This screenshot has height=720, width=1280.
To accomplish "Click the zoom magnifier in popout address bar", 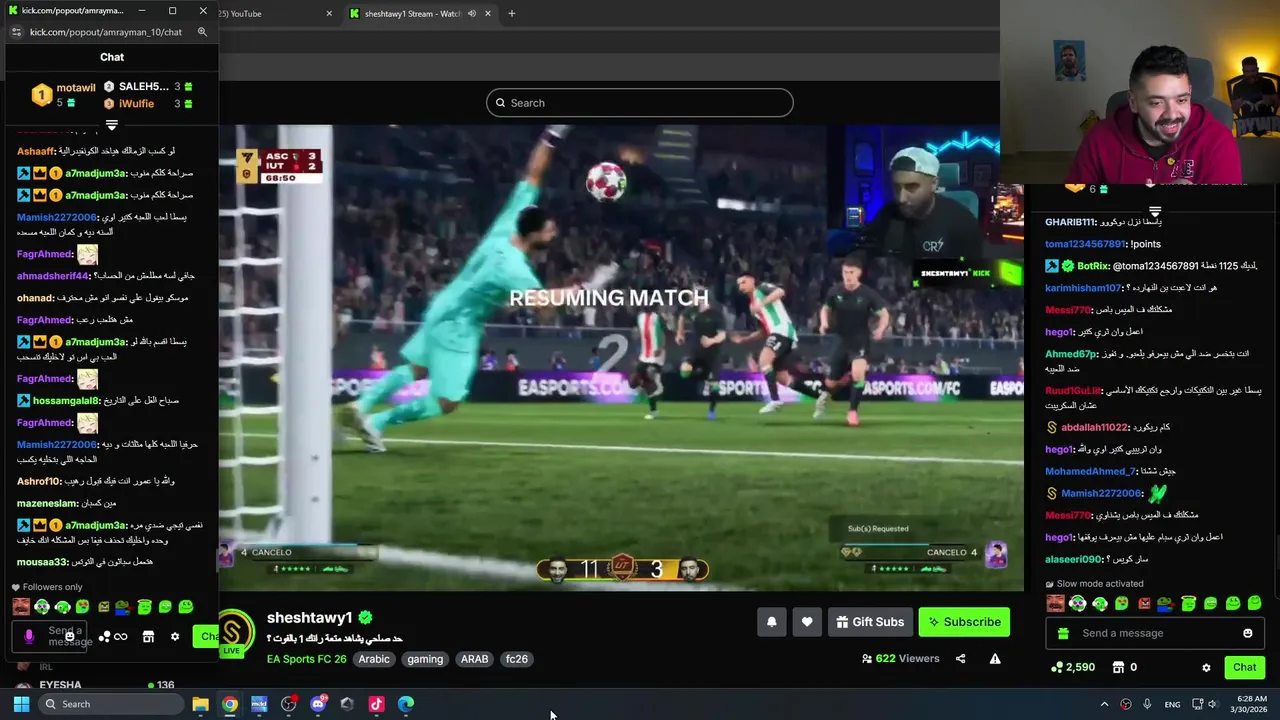I will pyautogui.click(x=202, y=32).
